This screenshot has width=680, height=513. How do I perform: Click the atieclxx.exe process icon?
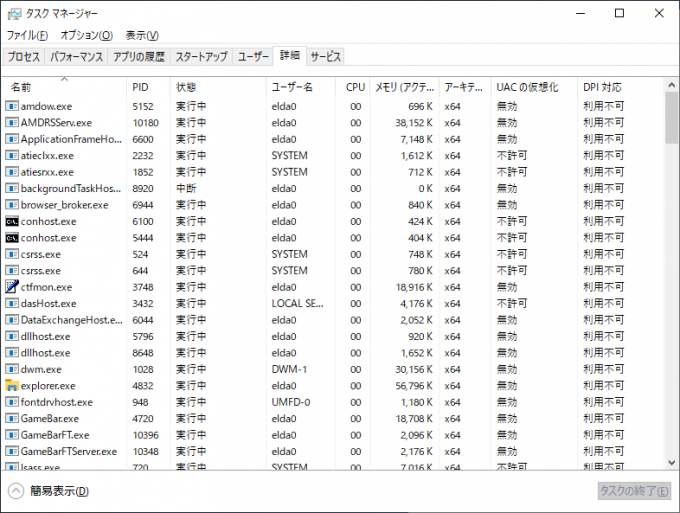coord(12,155)
